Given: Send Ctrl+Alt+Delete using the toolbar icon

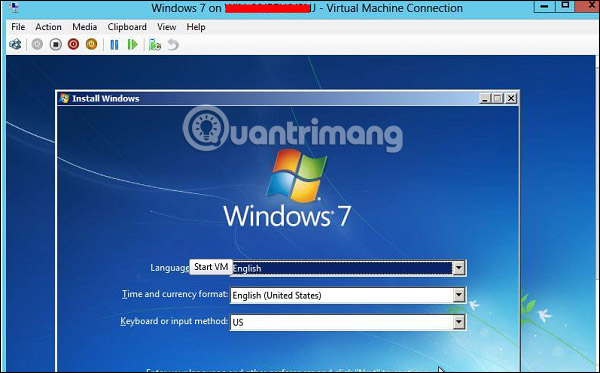Looking at the screenshot, I should (15, 45).
